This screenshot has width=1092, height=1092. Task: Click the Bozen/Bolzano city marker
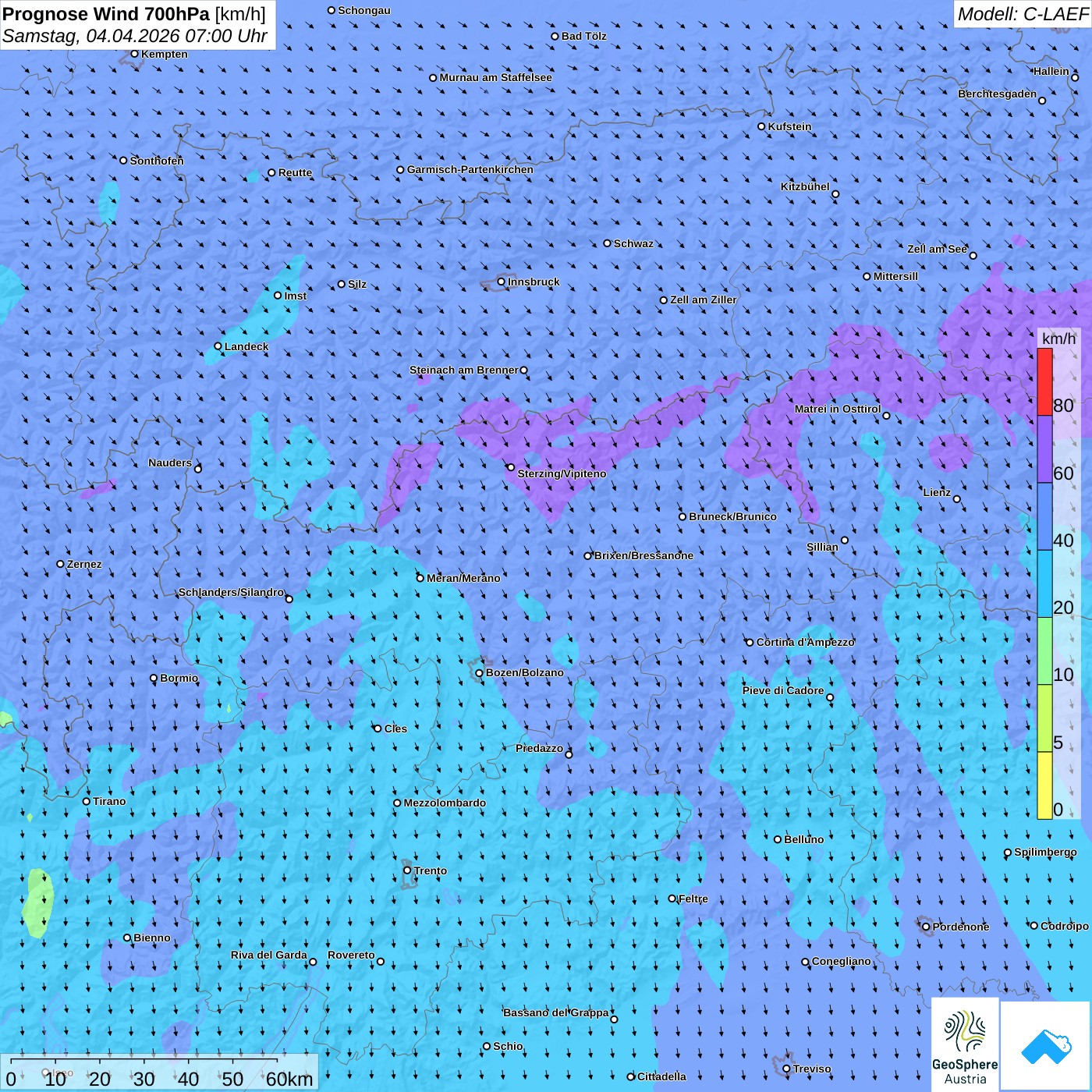pyautogui.click(x=480, y=673)
